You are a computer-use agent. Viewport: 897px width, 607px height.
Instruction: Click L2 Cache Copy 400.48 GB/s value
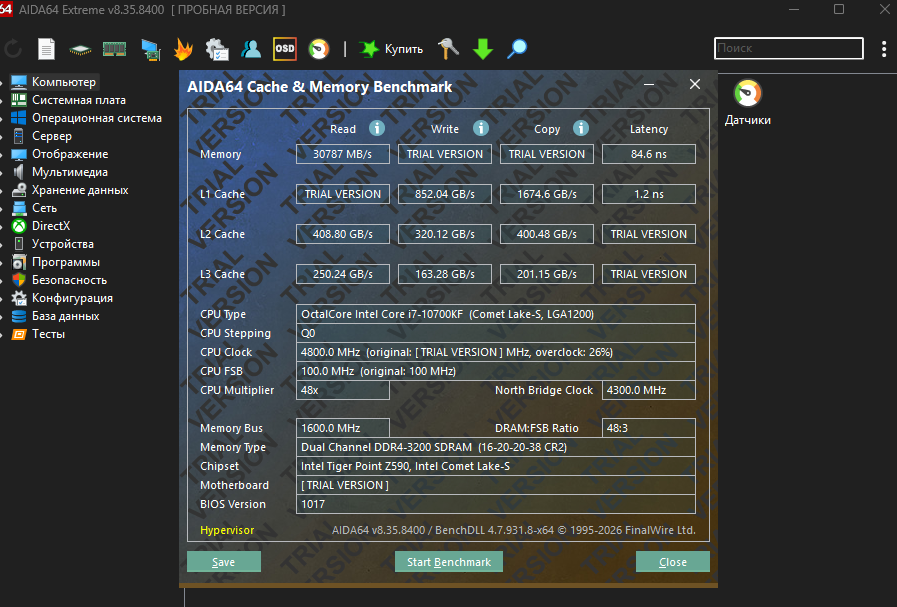point(547,234)
